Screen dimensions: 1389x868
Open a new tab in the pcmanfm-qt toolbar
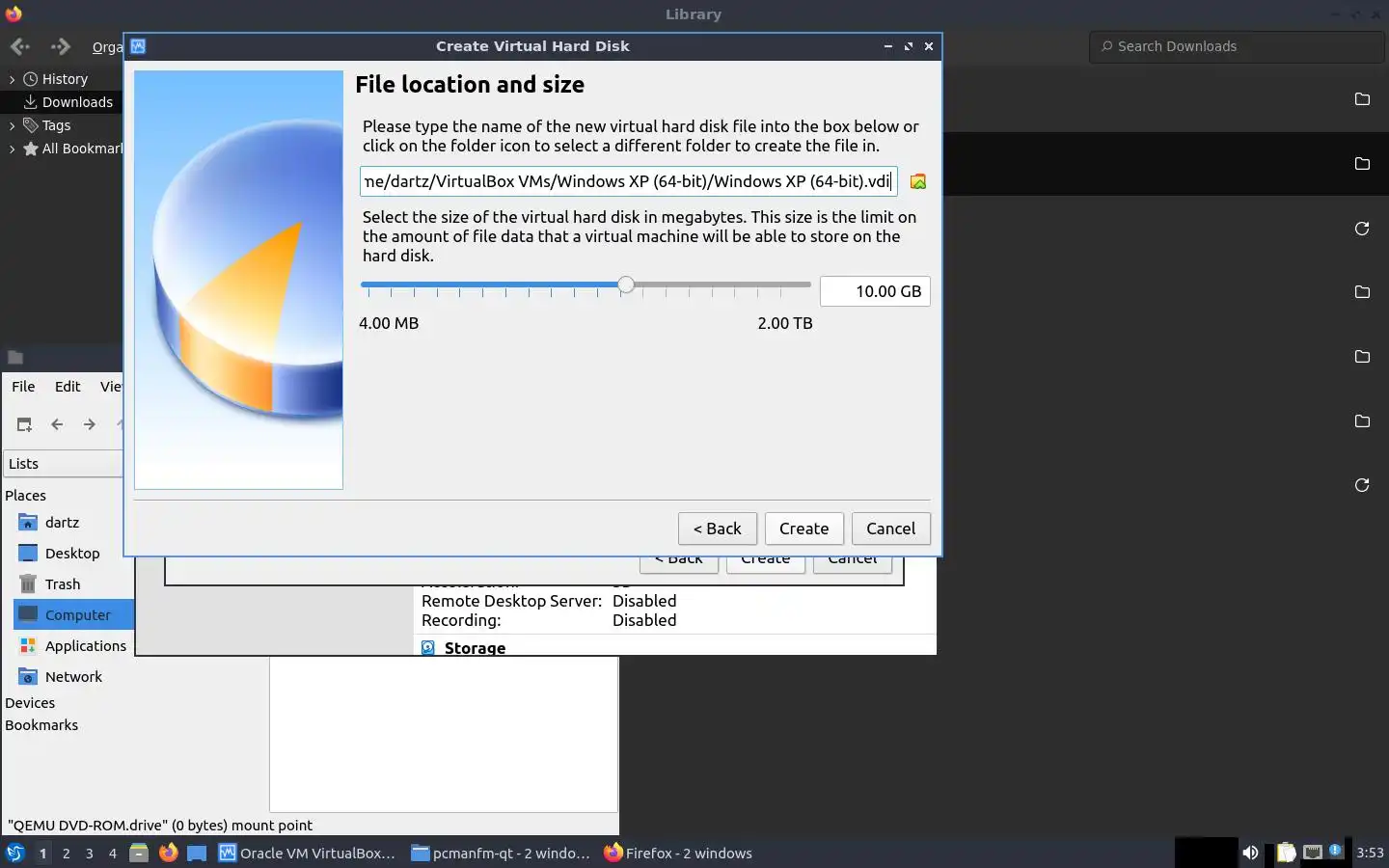coord(24,424)
